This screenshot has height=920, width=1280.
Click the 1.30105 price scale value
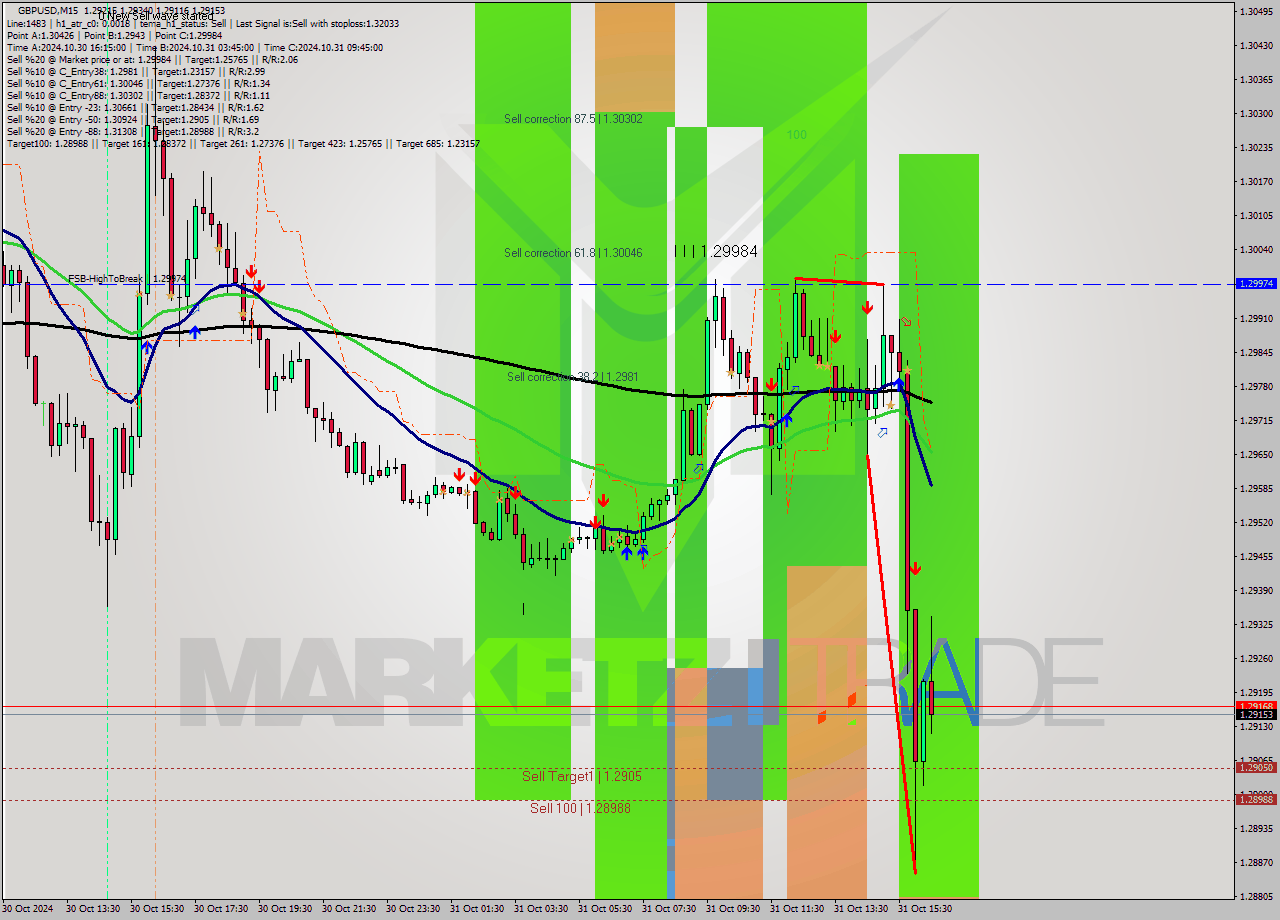point(1256,215)
